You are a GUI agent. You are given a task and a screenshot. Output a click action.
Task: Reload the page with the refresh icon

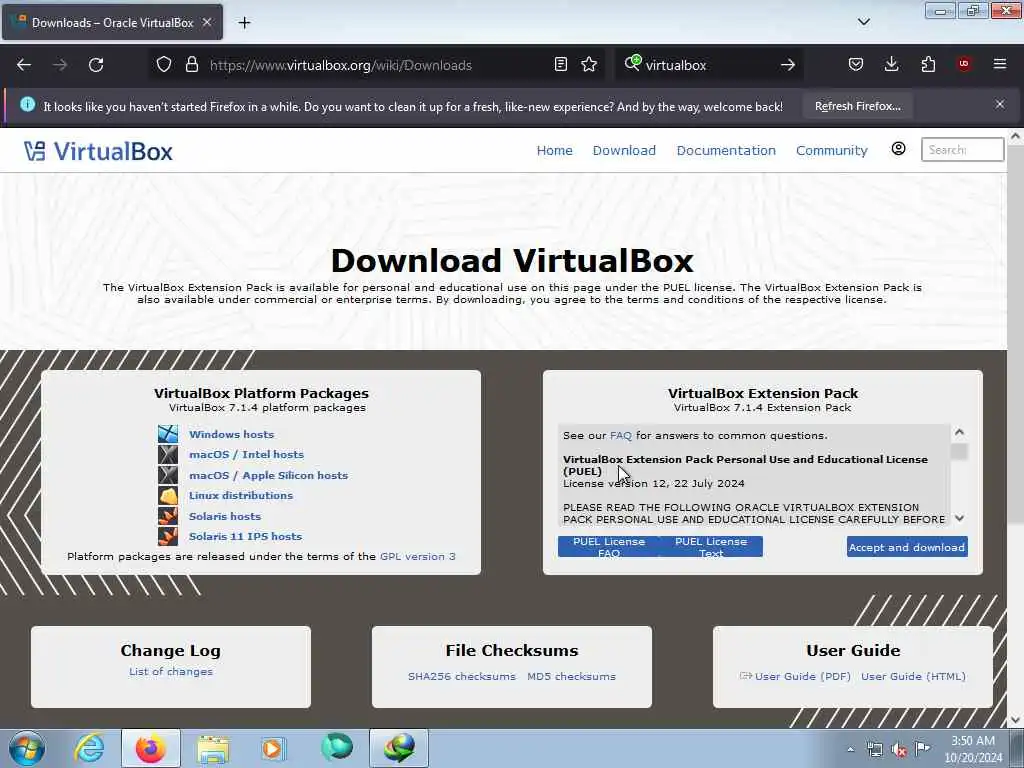tap(96, 65)
